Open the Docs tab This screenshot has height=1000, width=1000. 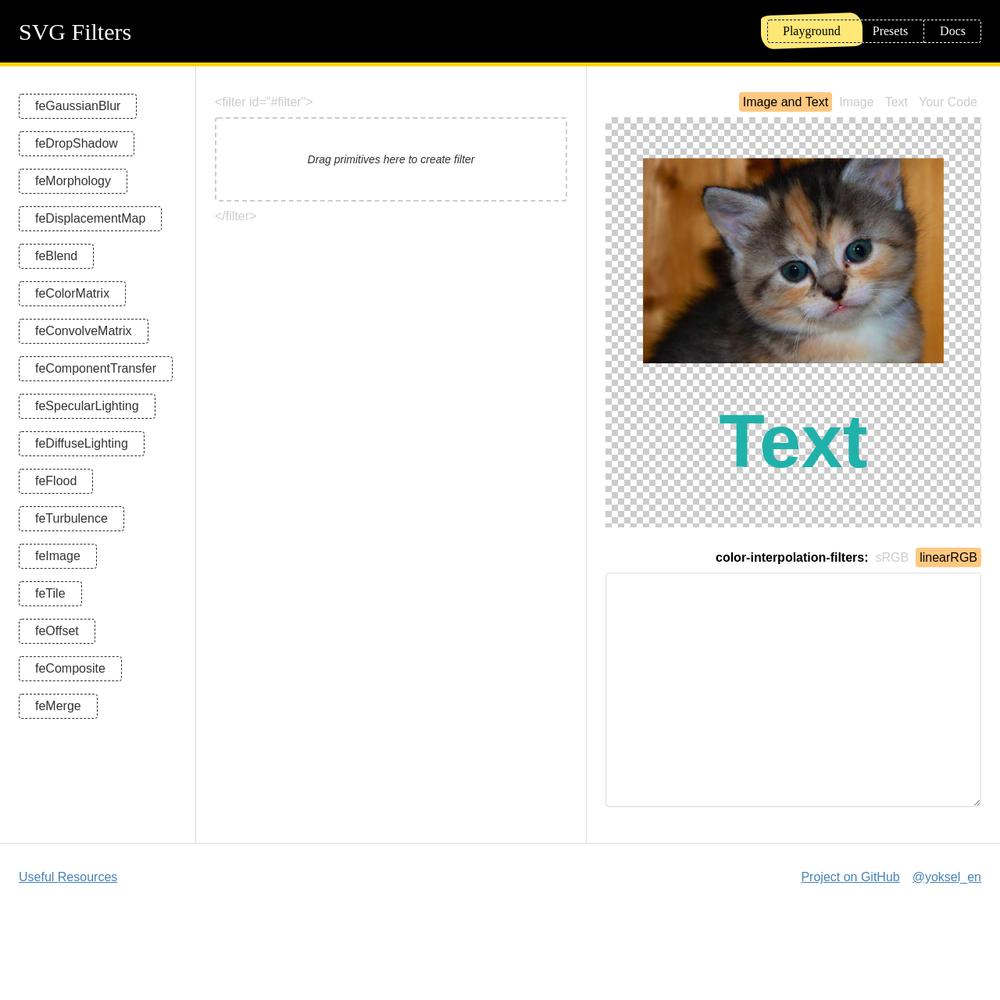click(x=952, y=31)
